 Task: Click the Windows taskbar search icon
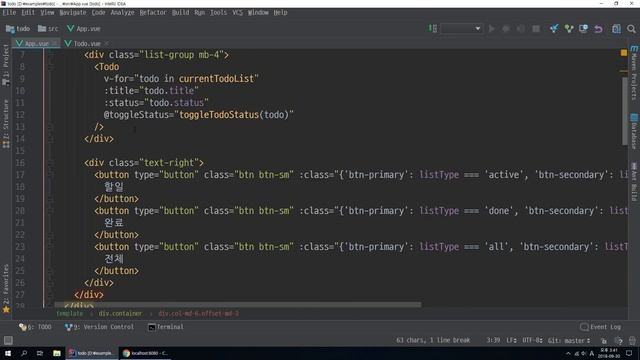point(24,353)
